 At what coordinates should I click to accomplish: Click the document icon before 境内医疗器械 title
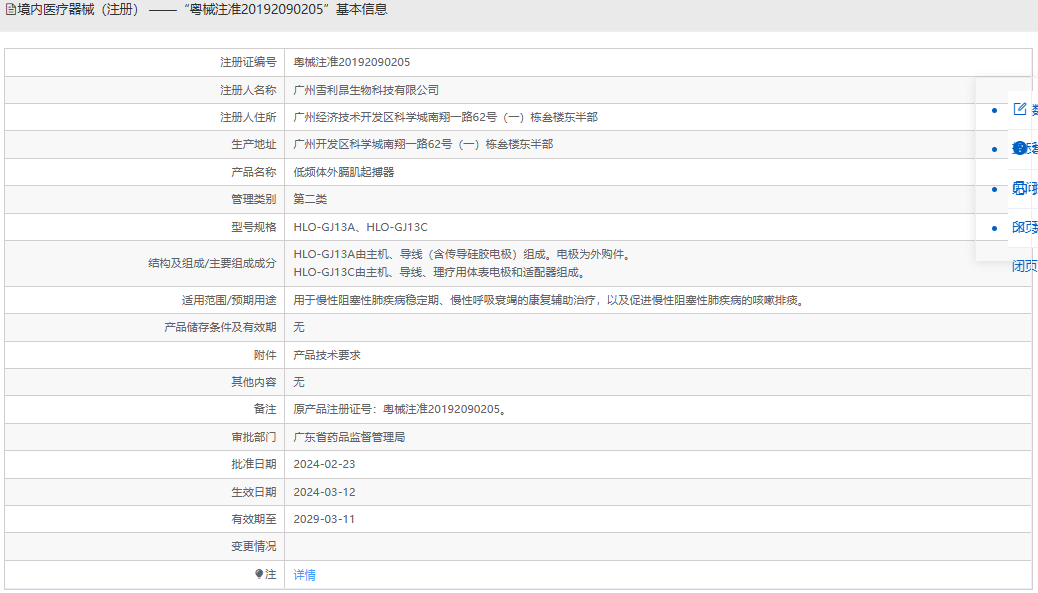pos(11,10)
